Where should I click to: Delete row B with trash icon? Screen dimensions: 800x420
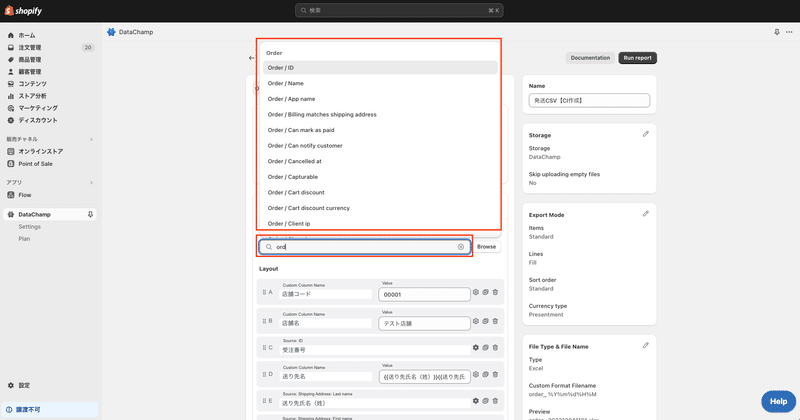[495, 322]
